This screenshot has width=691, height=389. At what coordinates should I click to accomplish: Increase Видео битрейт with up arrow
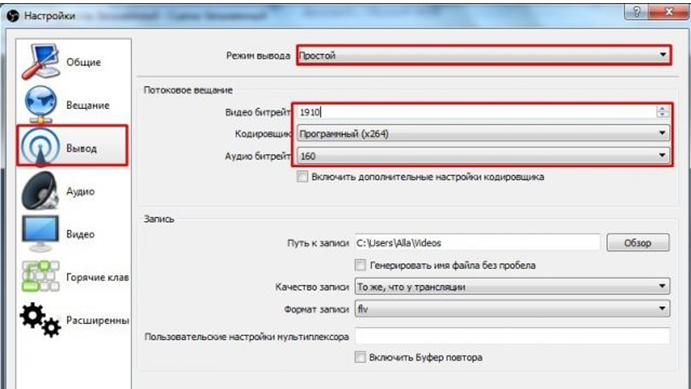pyautogui.click(x=661, y=108)
